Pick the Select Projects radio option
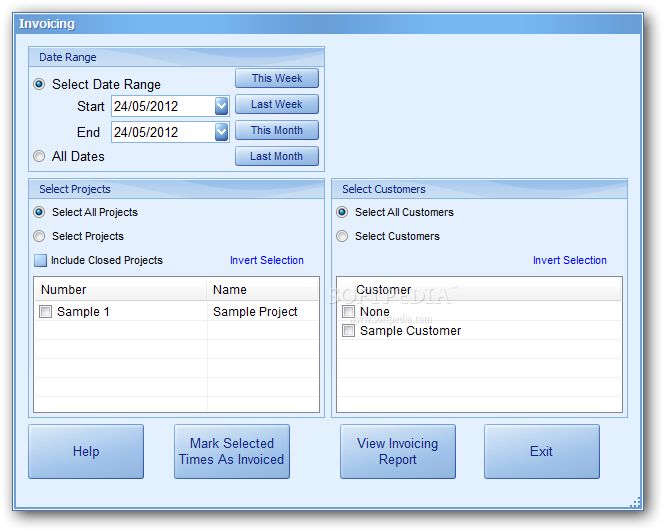The image size is (664, 531). 39,236
